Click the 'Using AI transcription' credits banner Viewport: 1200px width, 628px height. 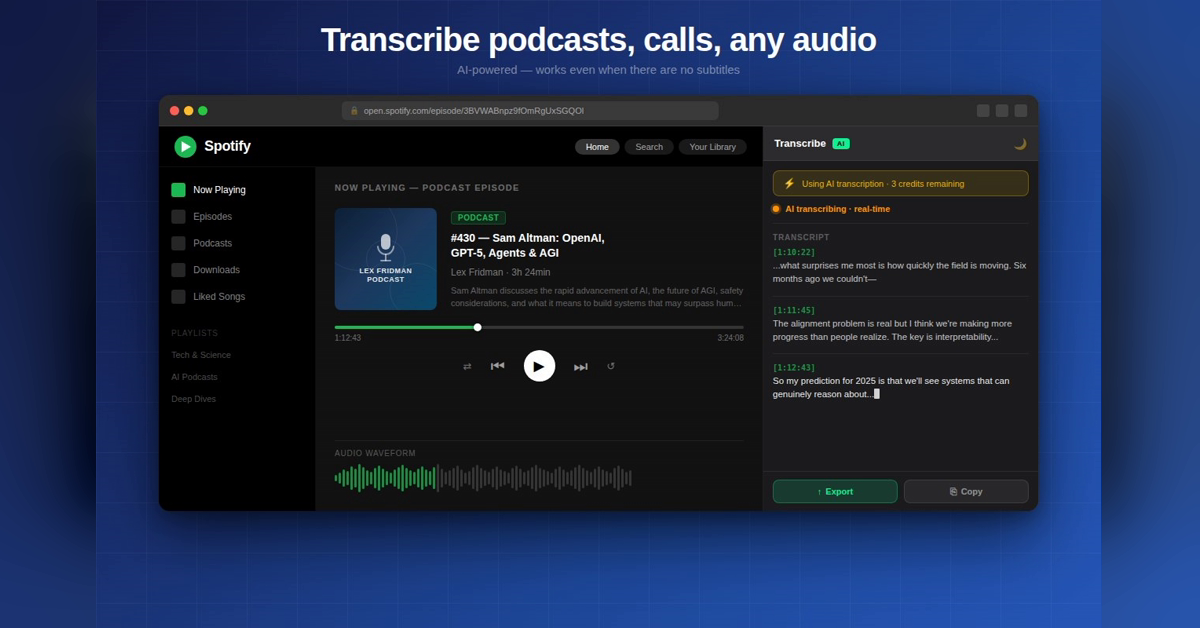tap(901, 183)
